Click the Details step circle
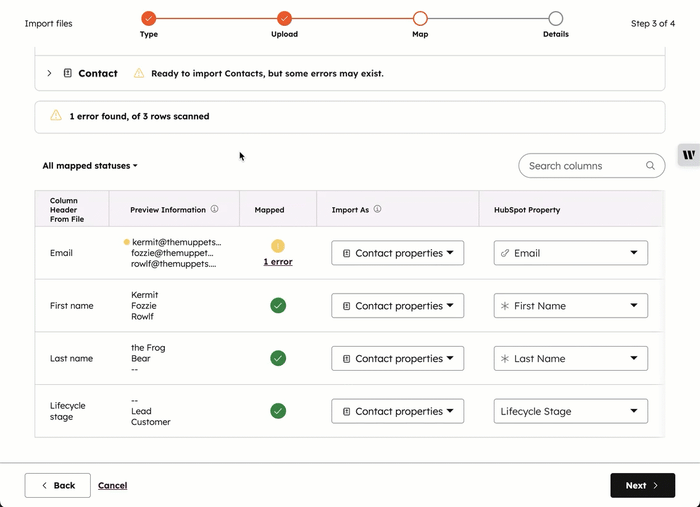The width and height of the screenshot is (700, 507). tap(556, 18)
